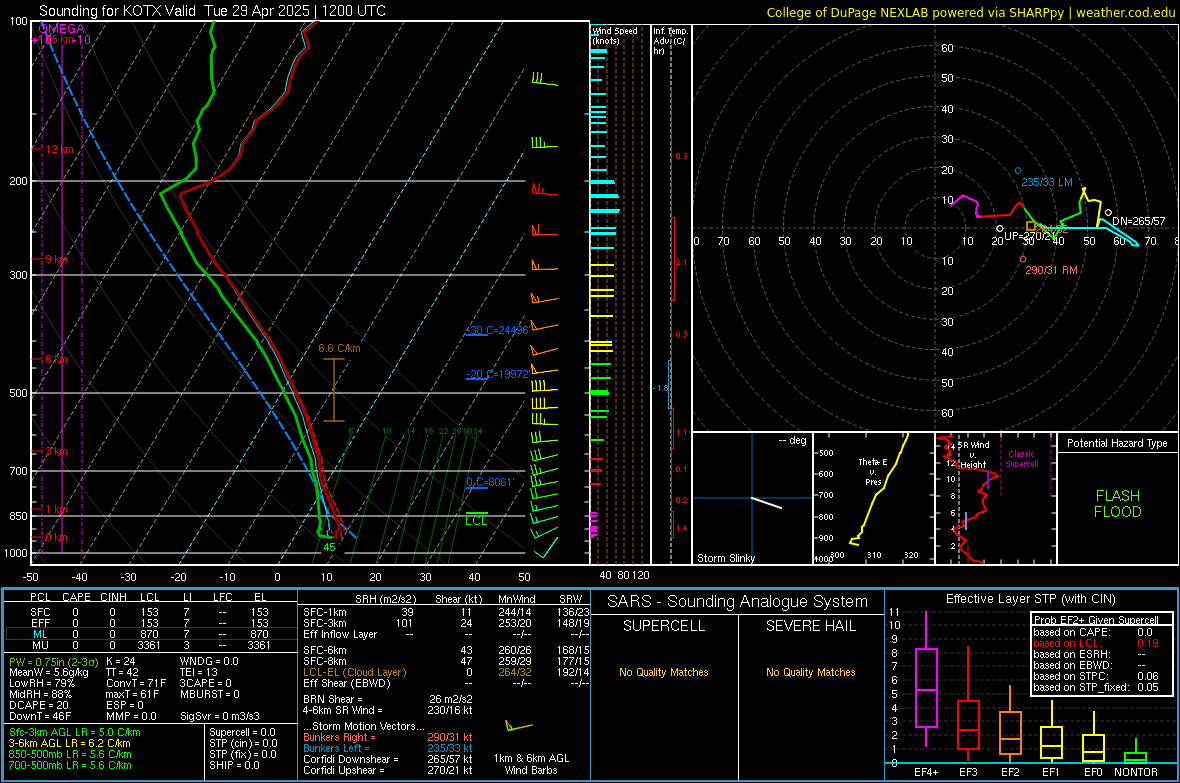
Task: Click the 12 km height marker
Action: pos(60,149)
